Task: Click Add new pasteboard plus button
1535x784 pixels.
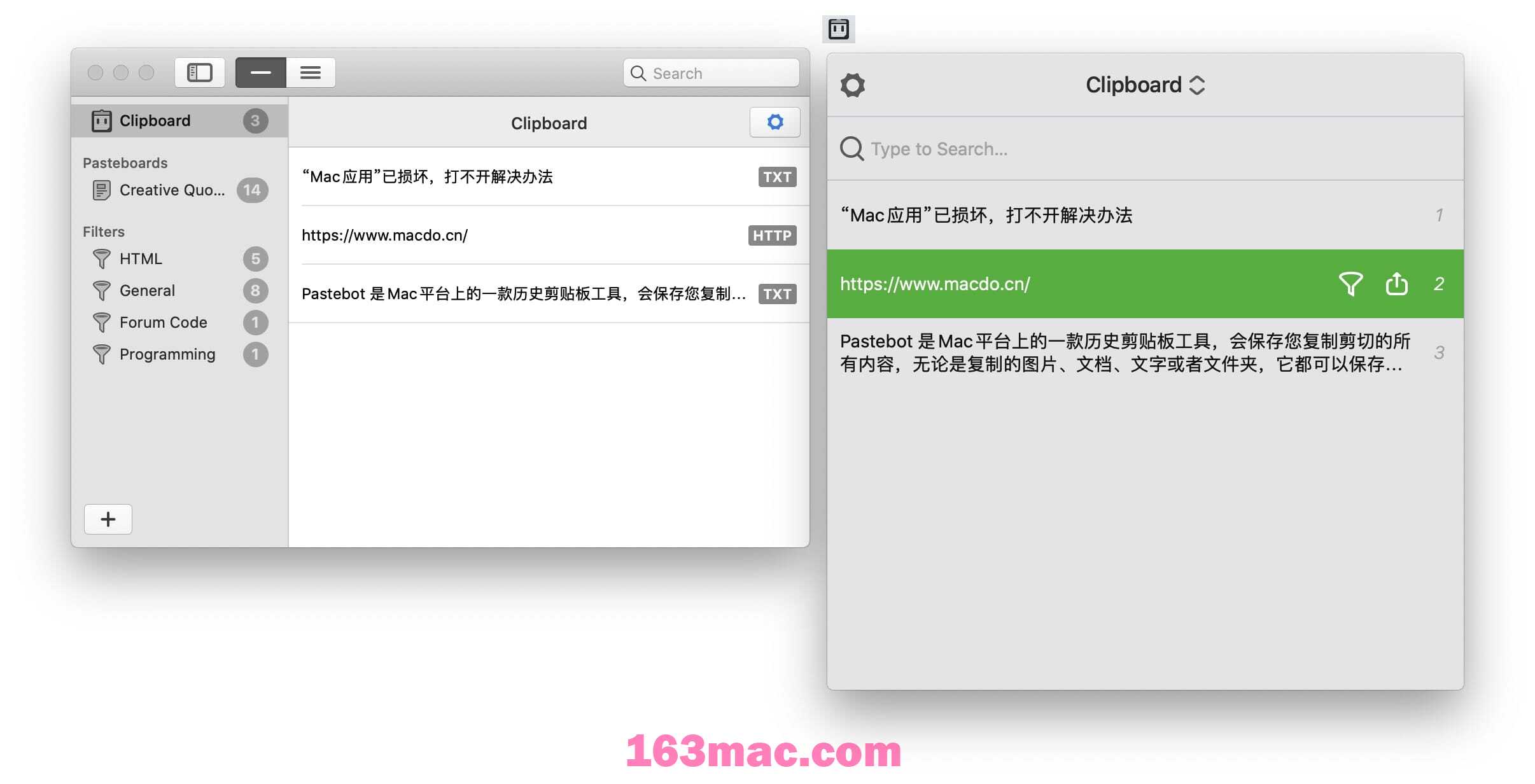Action: coord(107,519)
